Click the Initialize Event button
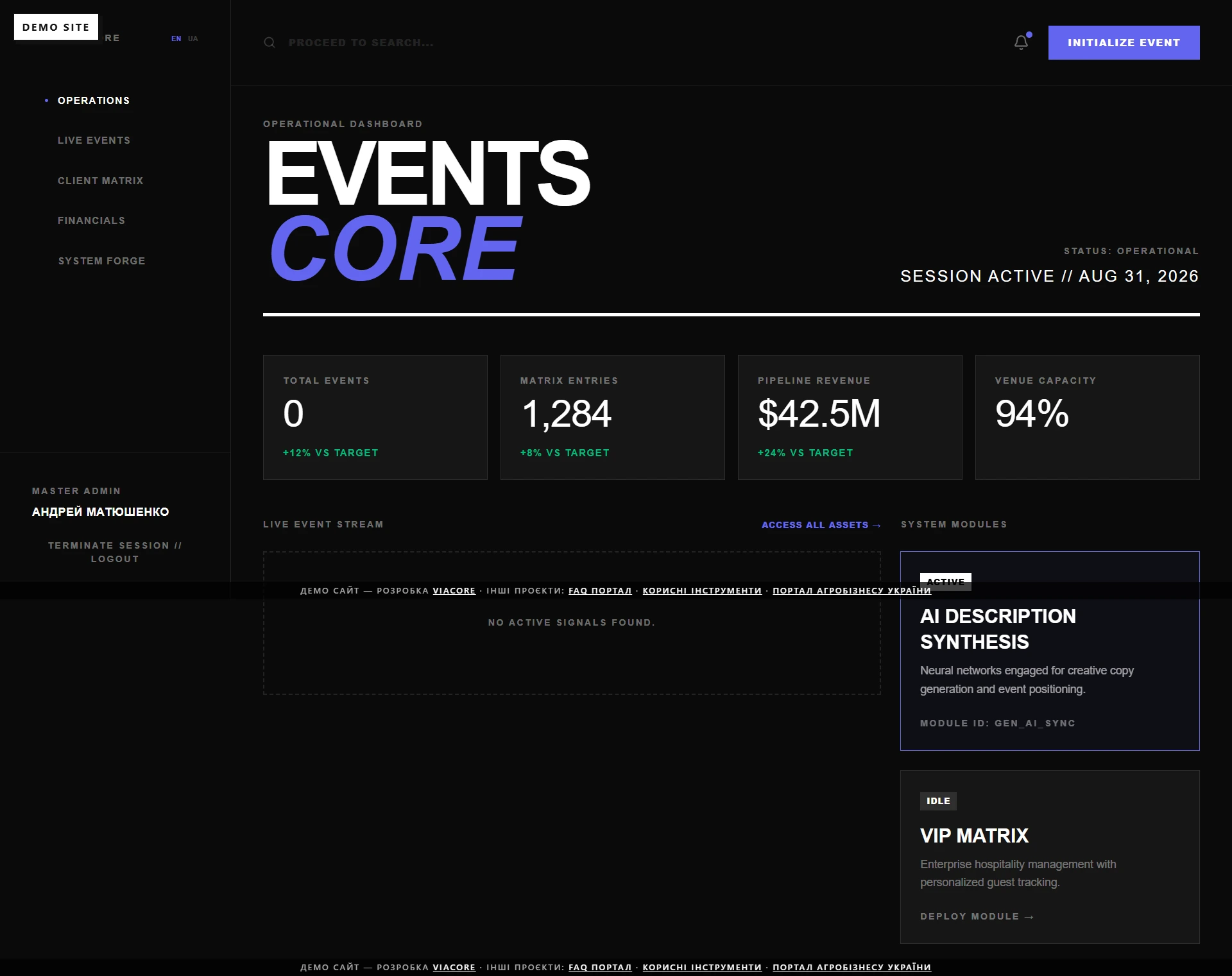The image size is (1232, 976). click(x=1124, y=42)
